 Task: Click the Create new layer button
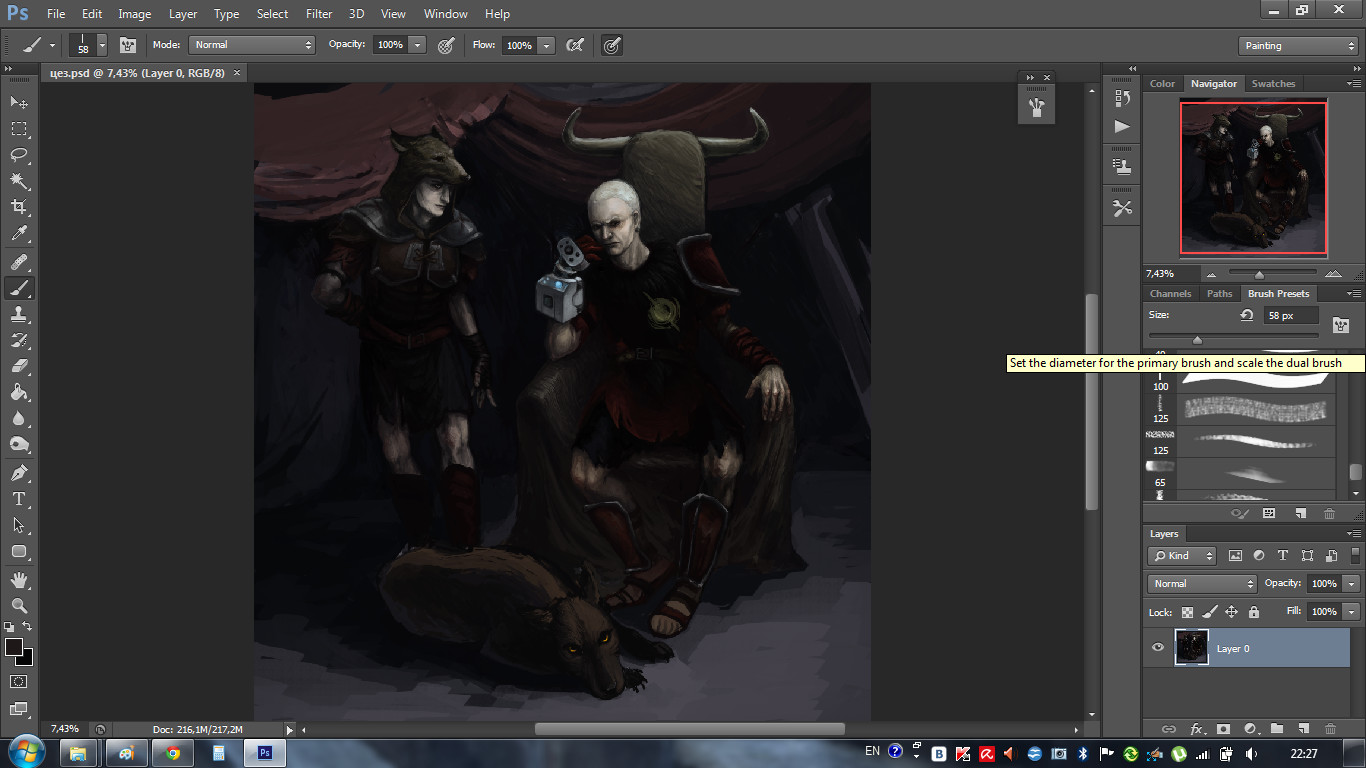point(1303,729)
